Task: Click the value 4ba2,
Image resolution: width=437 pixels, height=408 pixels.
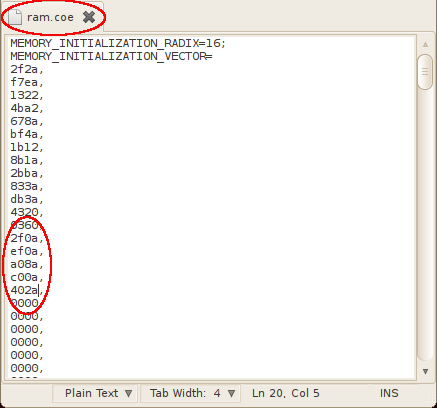Action: pos(27,108)
